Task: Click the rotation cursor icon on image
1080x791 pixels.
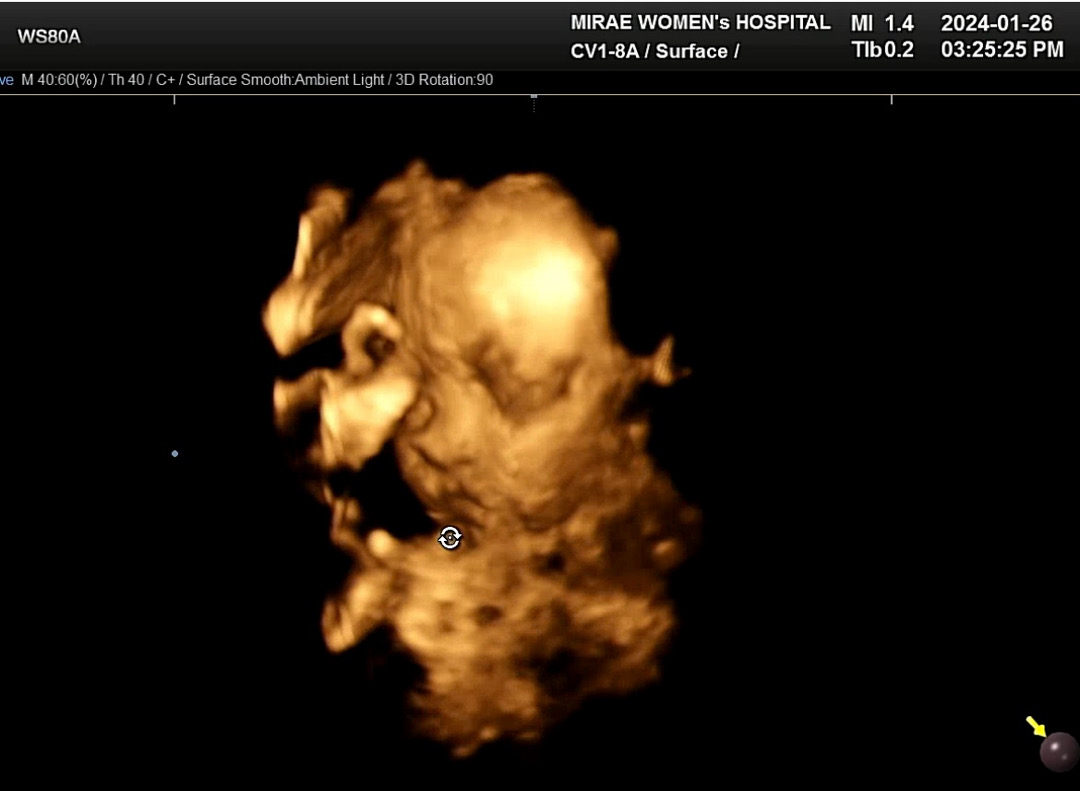Action: coord(450,538)
